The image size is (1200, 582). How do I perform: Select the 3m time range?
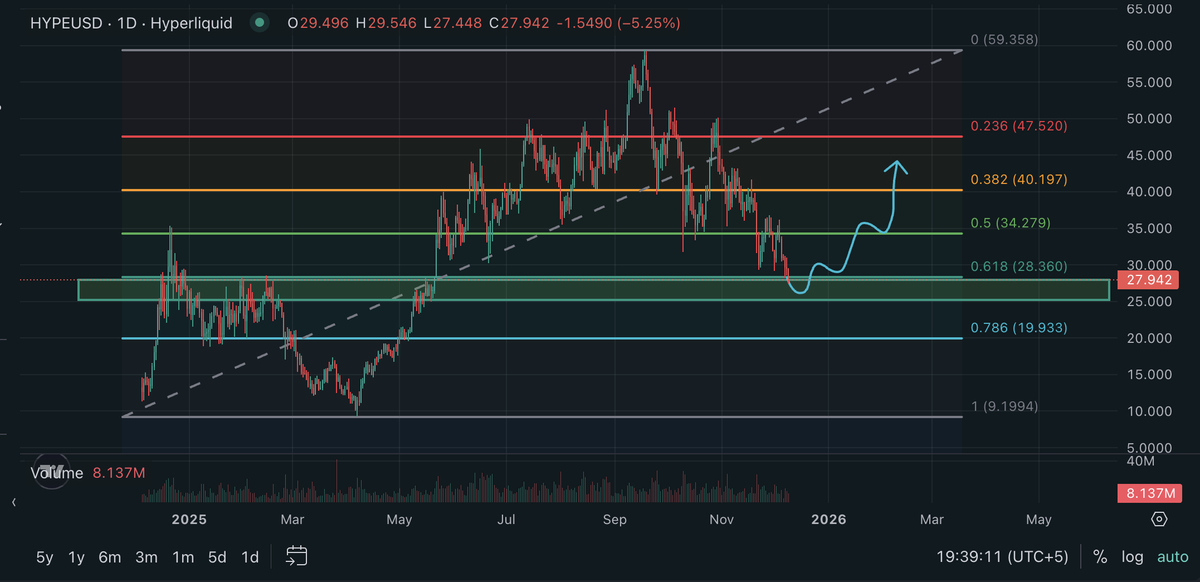pos(147,557)
